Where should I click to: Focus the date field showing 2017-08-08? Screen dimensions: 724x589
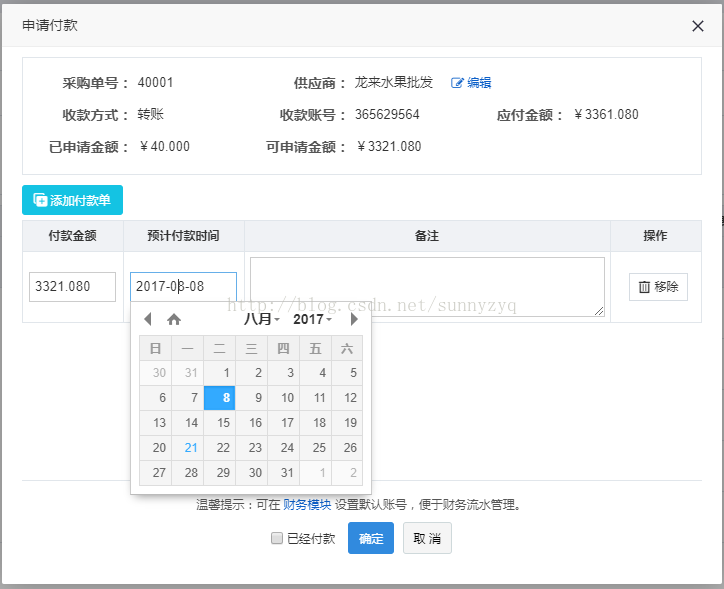click(x=183, y=287)
